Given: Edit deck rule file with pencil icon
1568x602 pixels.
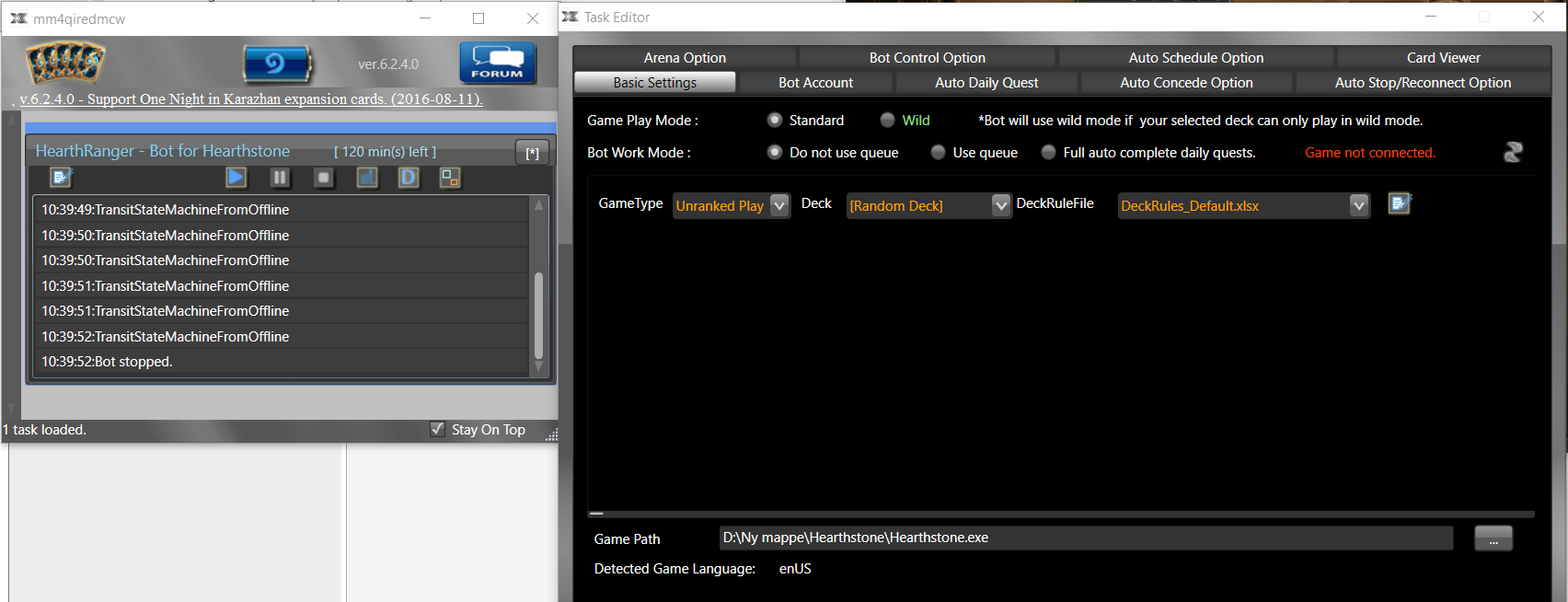Looking at the screenshot, I should coord(1400,203).
